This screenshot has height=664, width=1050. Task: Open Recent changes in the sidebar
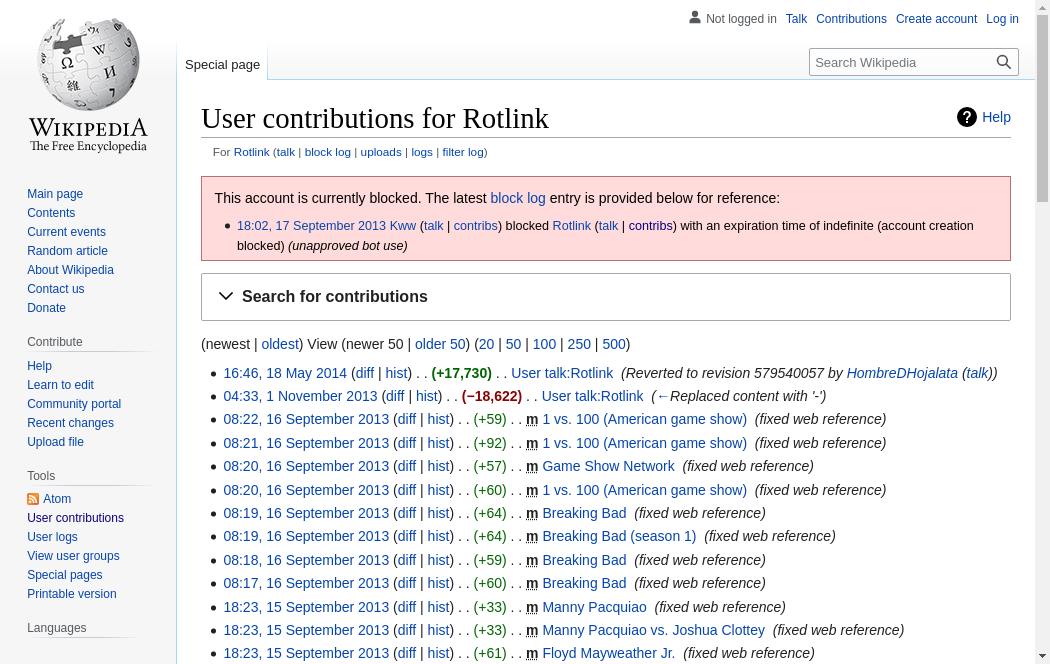(70, 423)
